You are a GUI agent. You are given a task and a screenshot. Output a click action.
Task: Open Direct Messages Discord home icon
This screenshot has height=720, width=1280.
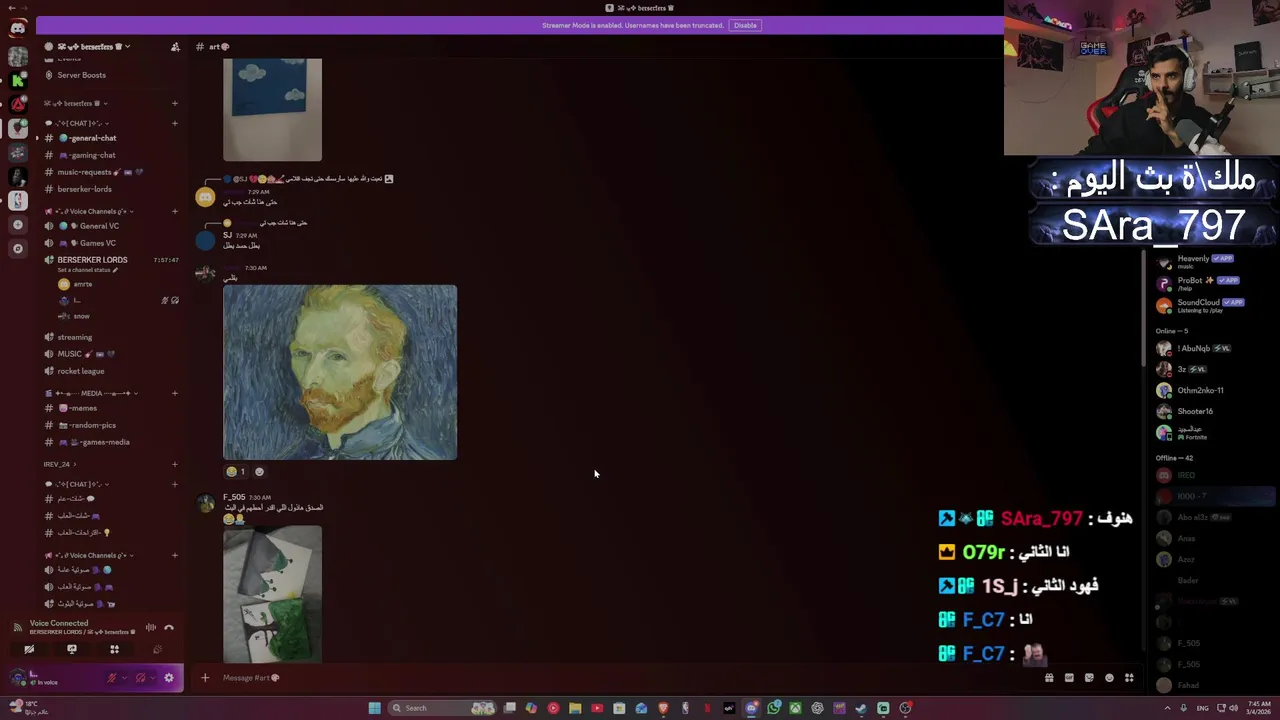18,28
